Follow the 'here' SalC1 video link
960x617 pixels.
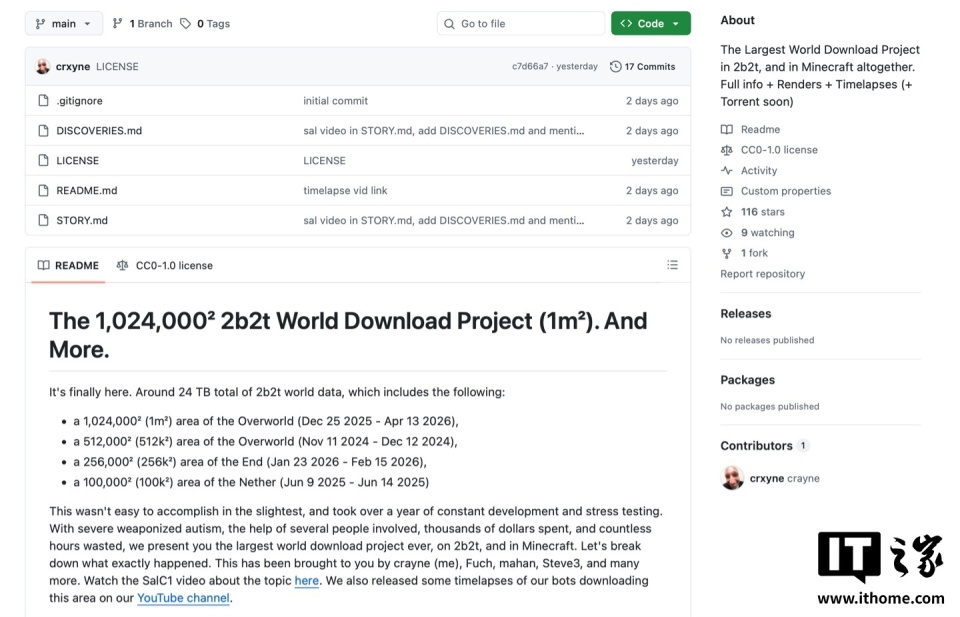point(307,581)
